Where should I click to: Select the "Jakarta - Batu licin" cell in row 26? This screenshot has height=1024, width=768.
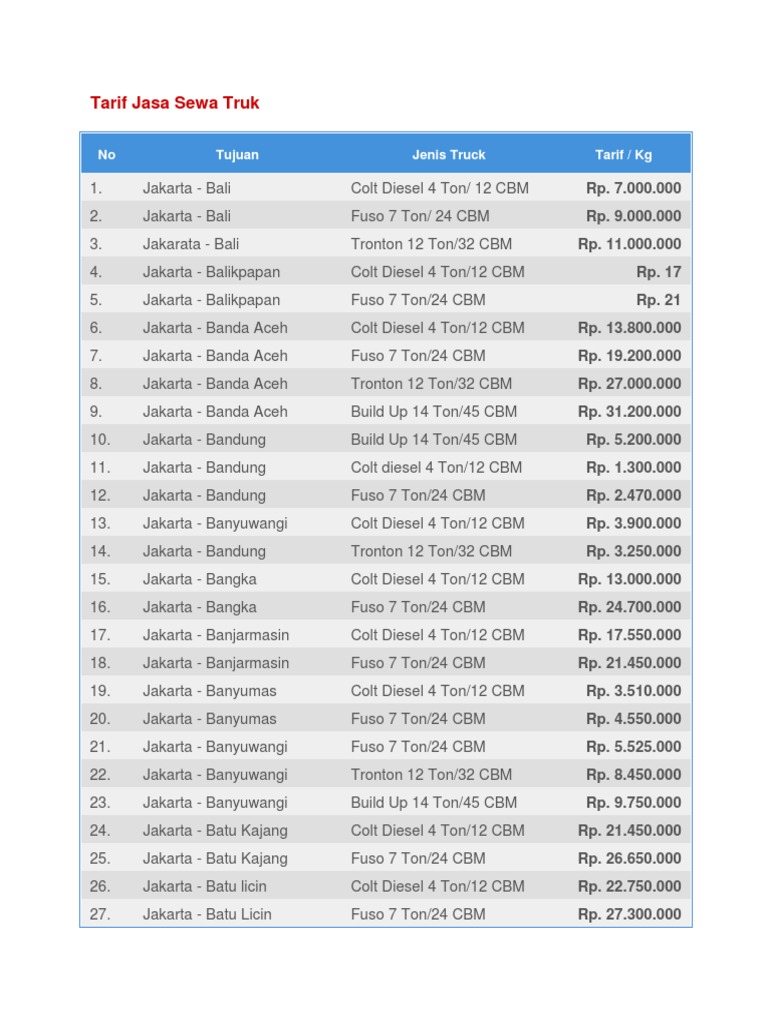click(x=205, y=886)
